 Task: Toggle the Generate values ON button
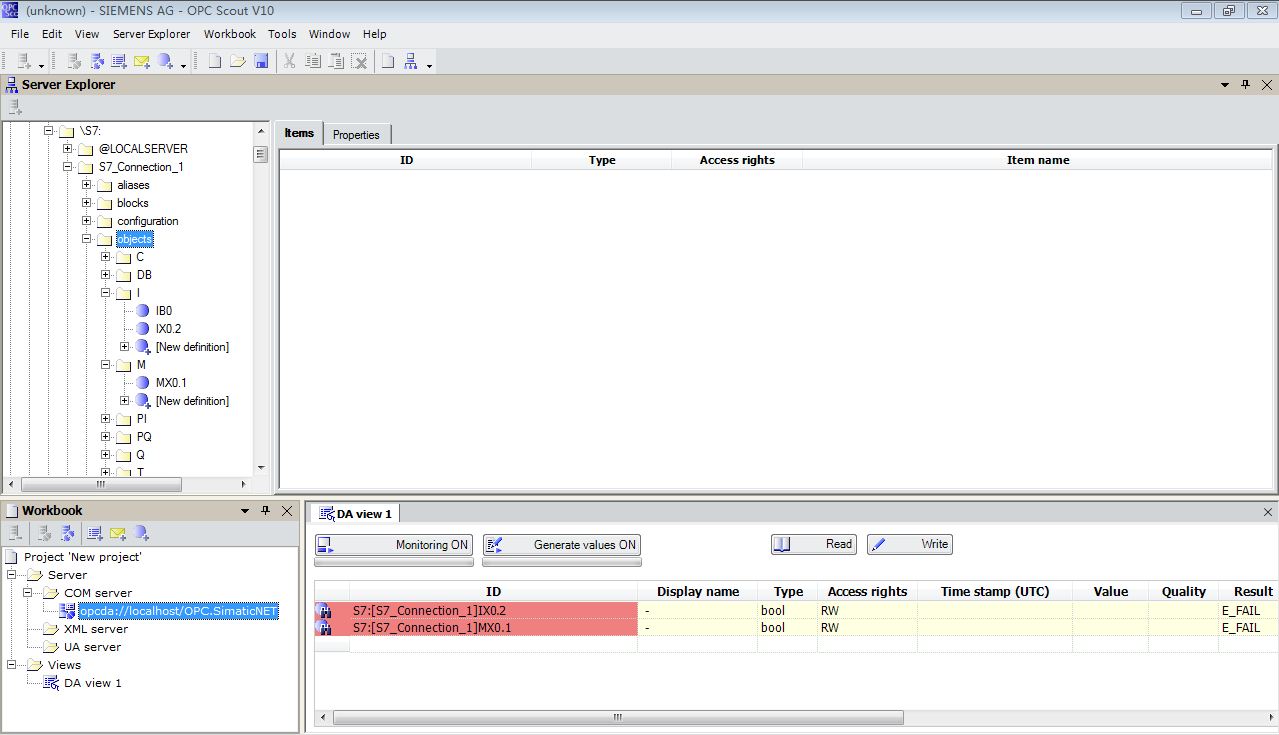coord(561,545)
